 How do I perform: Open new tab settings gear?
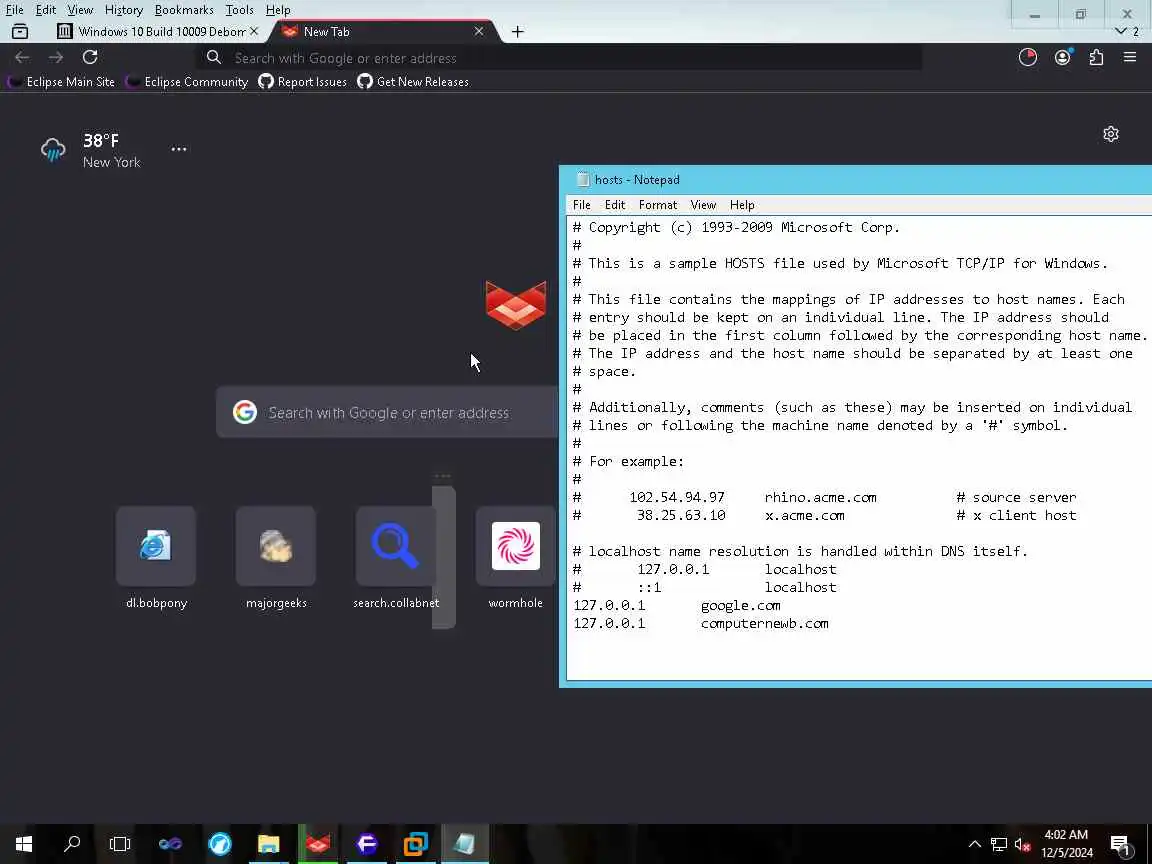(x=1111, y=134)
